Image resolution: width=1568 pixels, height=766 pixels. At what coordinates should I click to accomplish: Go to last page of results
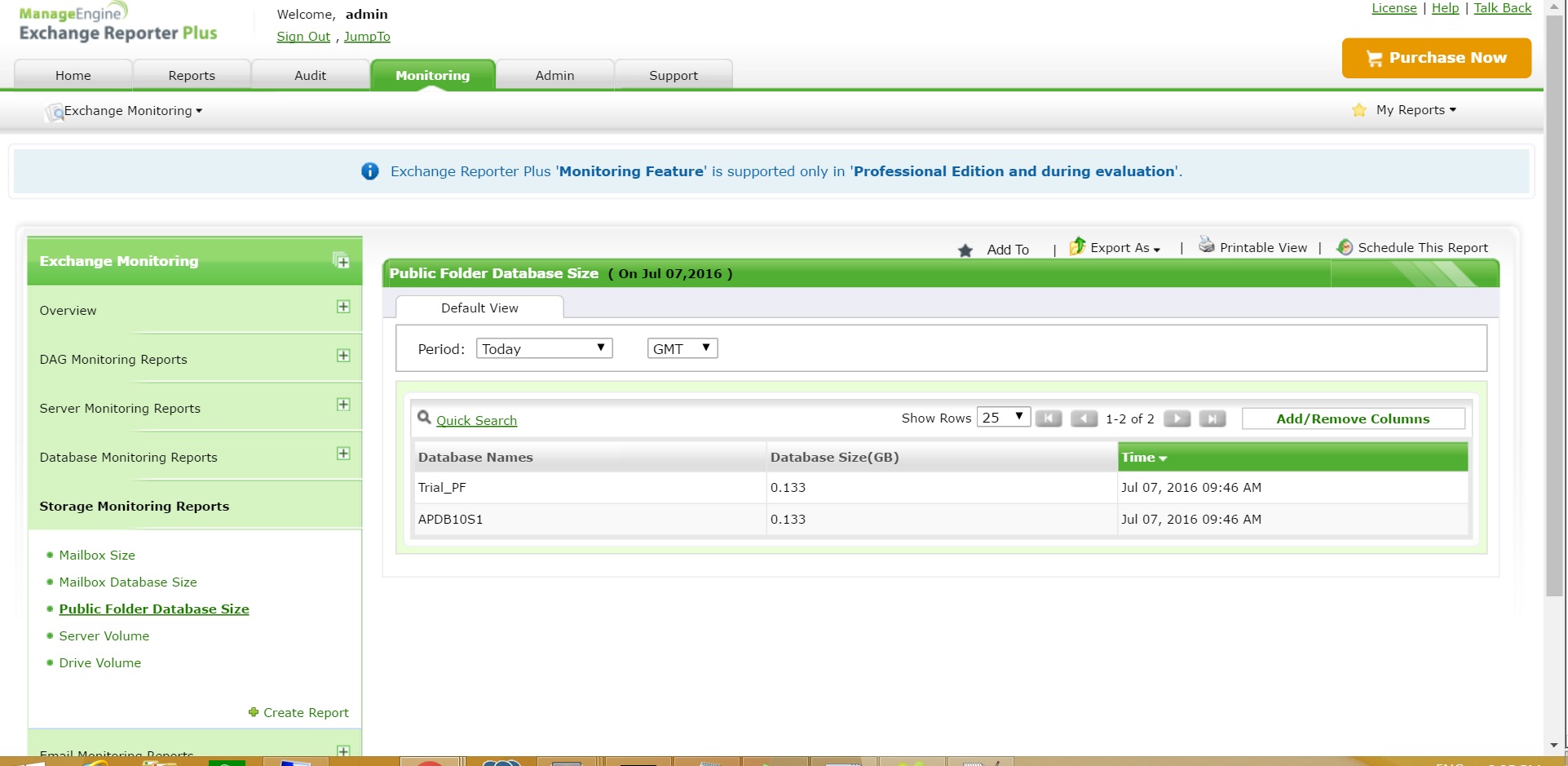point(1212,418)
